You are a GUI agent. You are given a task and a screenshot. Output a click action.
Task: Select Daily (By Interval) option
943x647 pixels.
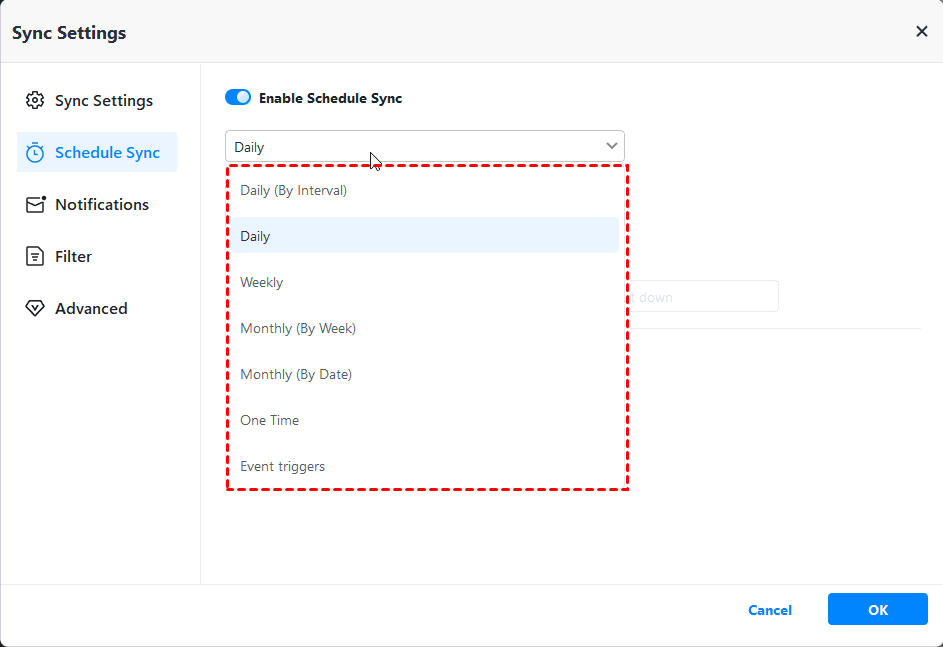294,190
